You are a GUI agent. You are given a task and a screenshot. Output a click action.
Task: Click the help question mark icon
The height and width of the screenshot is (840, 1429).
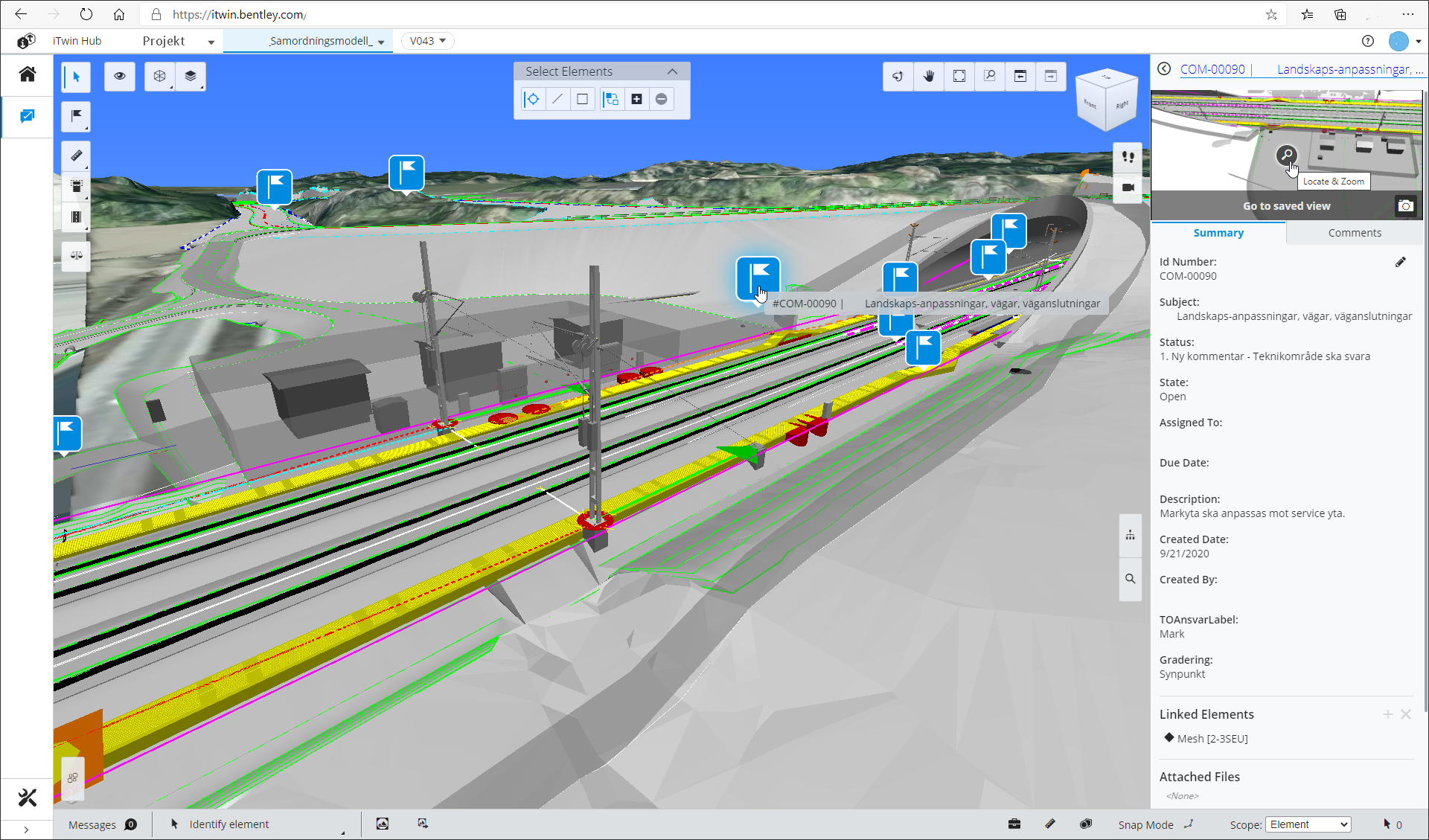(1368, 41)
